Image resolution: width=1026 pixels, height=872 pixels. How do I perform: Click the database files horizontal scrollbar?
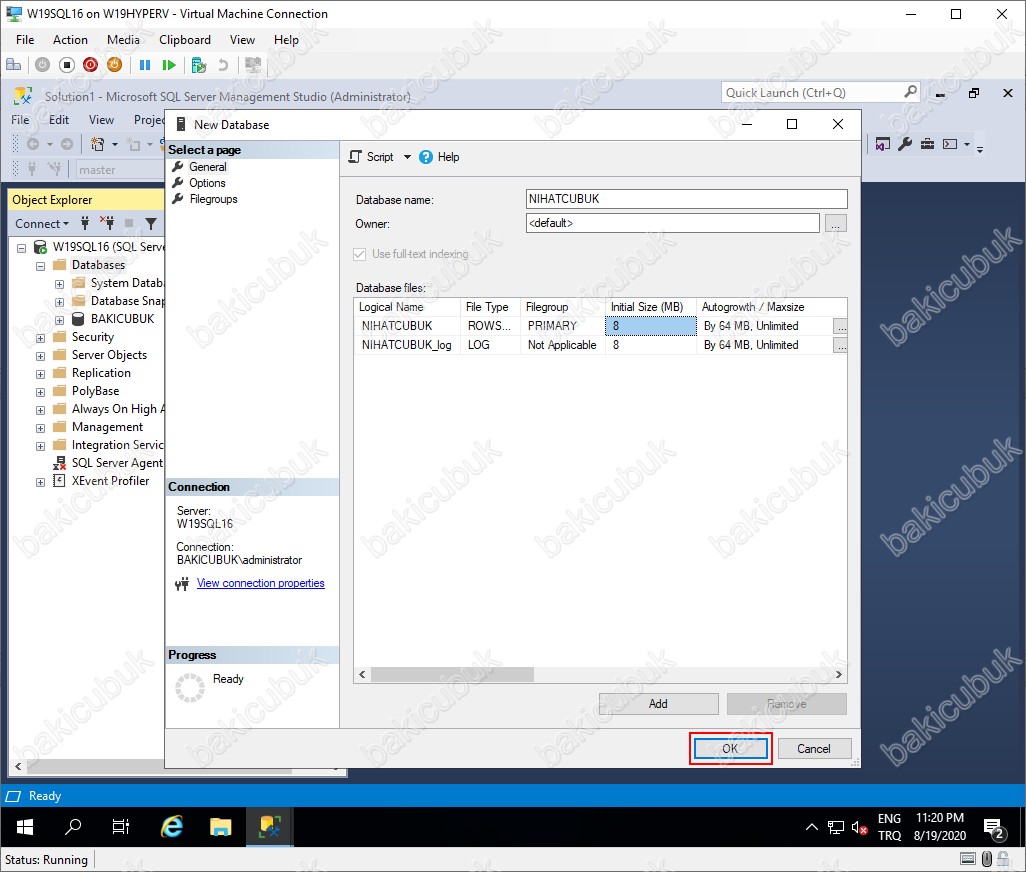(x=453, y=674)
